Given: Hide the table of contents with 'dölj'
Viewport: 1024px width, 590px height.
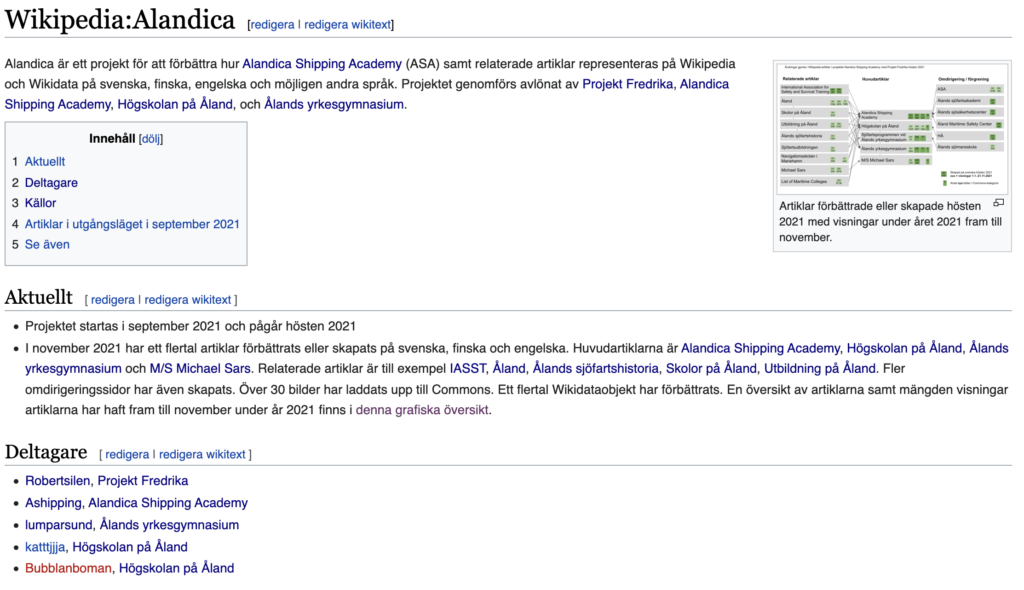Looking at the screenshot, I should click(x=150, y=139).
